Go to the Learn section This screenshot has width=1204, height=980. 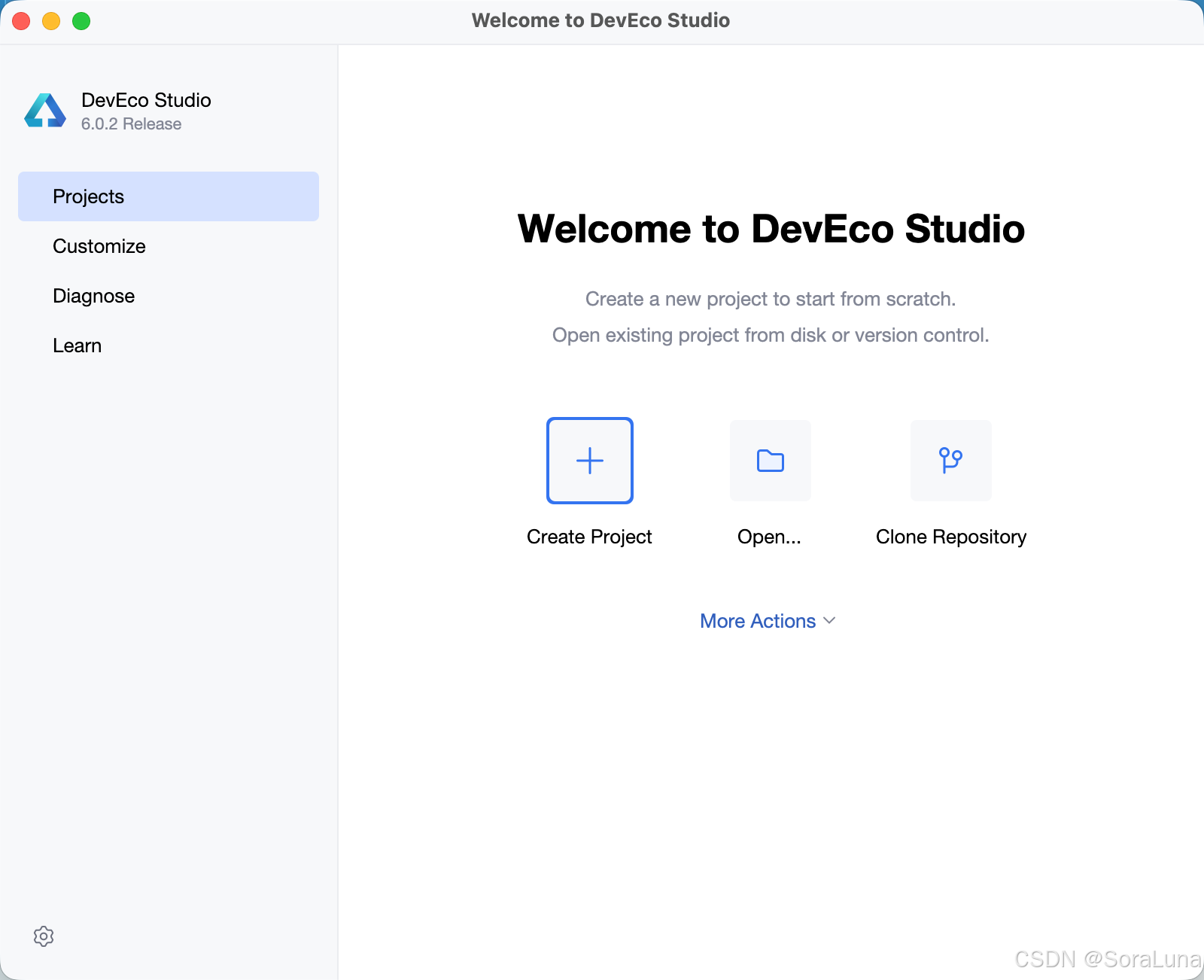click(169, 345)
